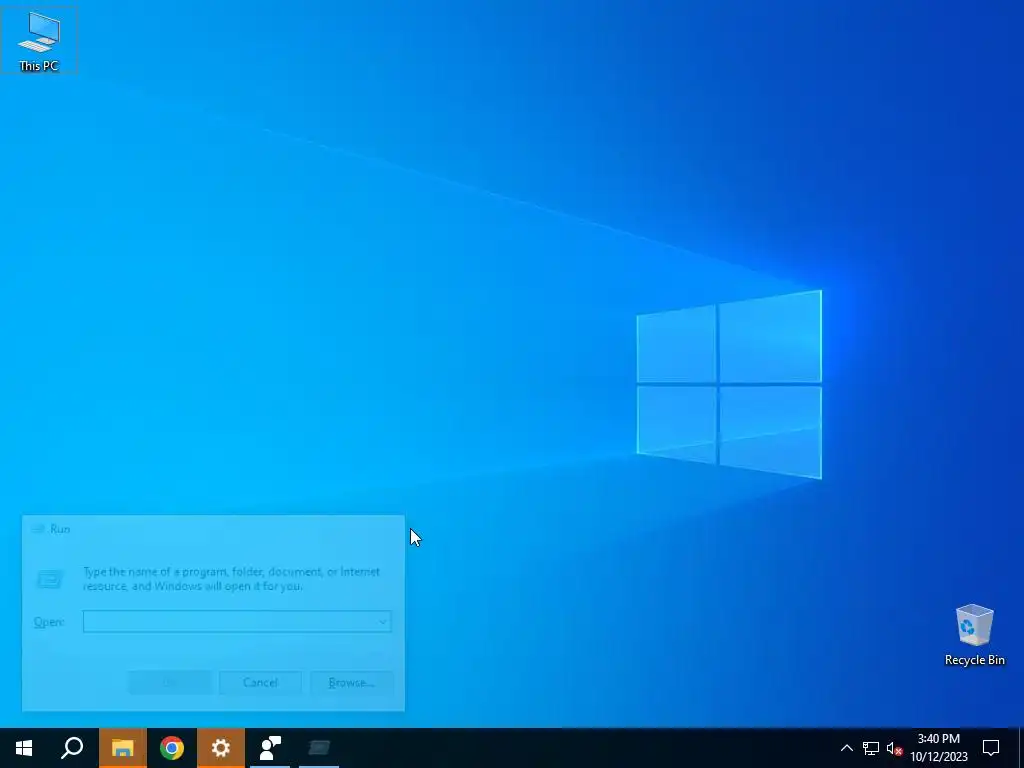The image size is (1024, 768).
Task: Switch to the feedback app with person icon
Action: (270, 748)
